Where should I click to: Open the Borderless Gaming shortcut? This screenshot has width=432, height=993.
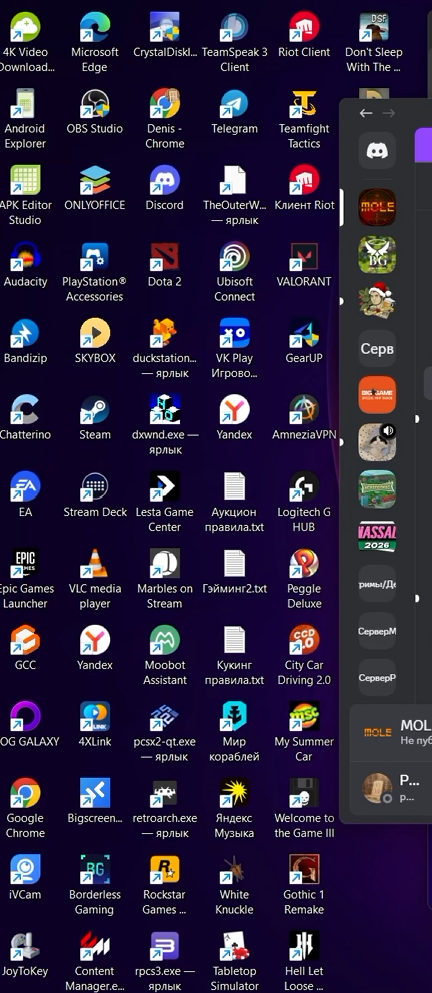[x=95, y=871]
